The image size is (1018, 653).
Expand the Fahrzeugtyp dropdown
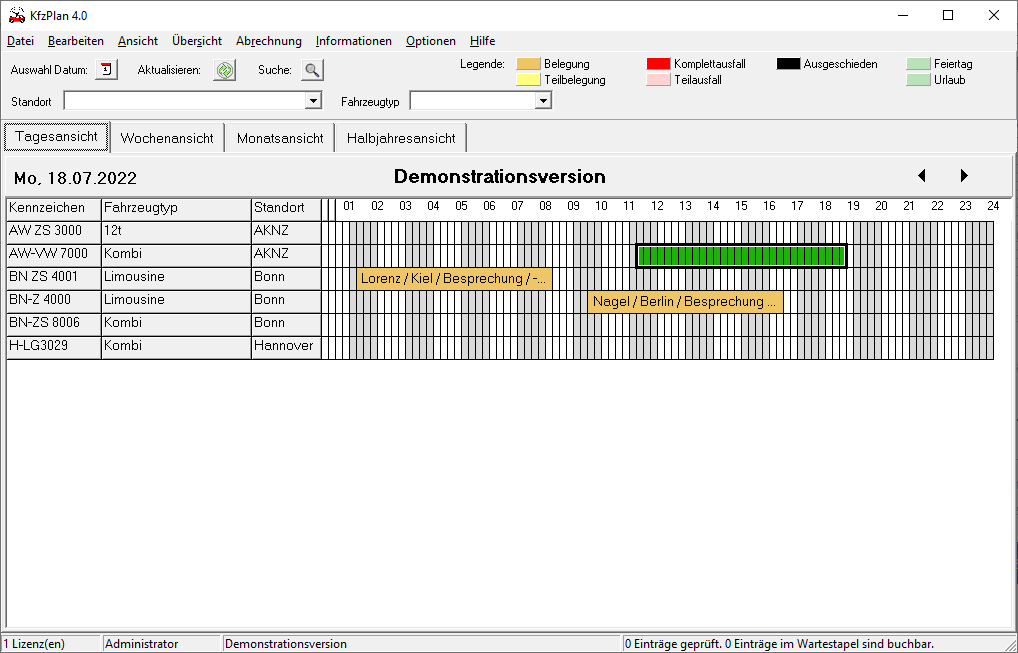tap(543, 101)
